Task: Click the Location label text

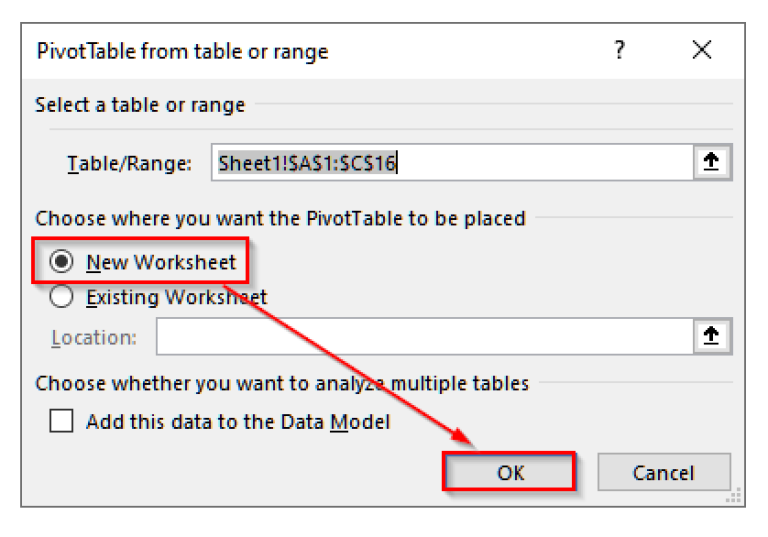Action: coord(94,338)
